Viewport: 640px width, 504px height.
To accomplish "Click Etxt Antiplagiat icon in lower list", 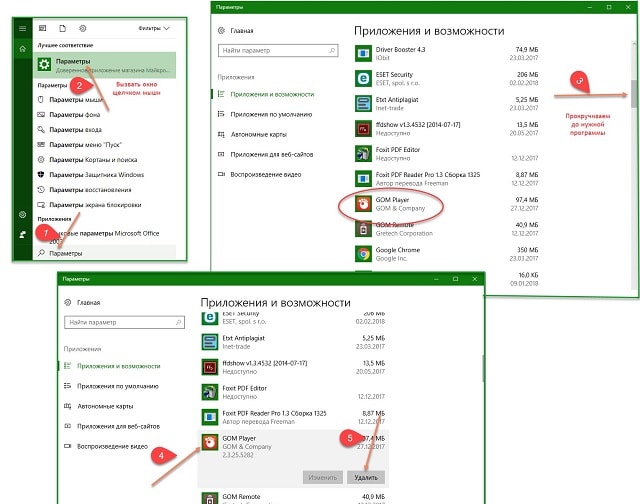I will click(x=210, y=342).
